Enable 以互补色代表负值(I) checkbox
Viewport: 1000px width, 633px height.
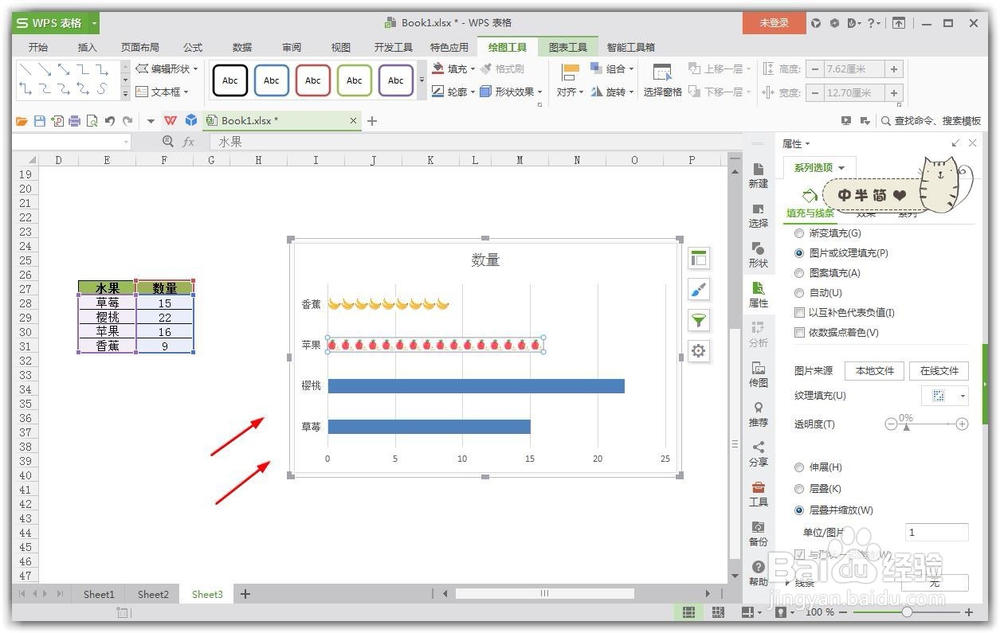799,312
